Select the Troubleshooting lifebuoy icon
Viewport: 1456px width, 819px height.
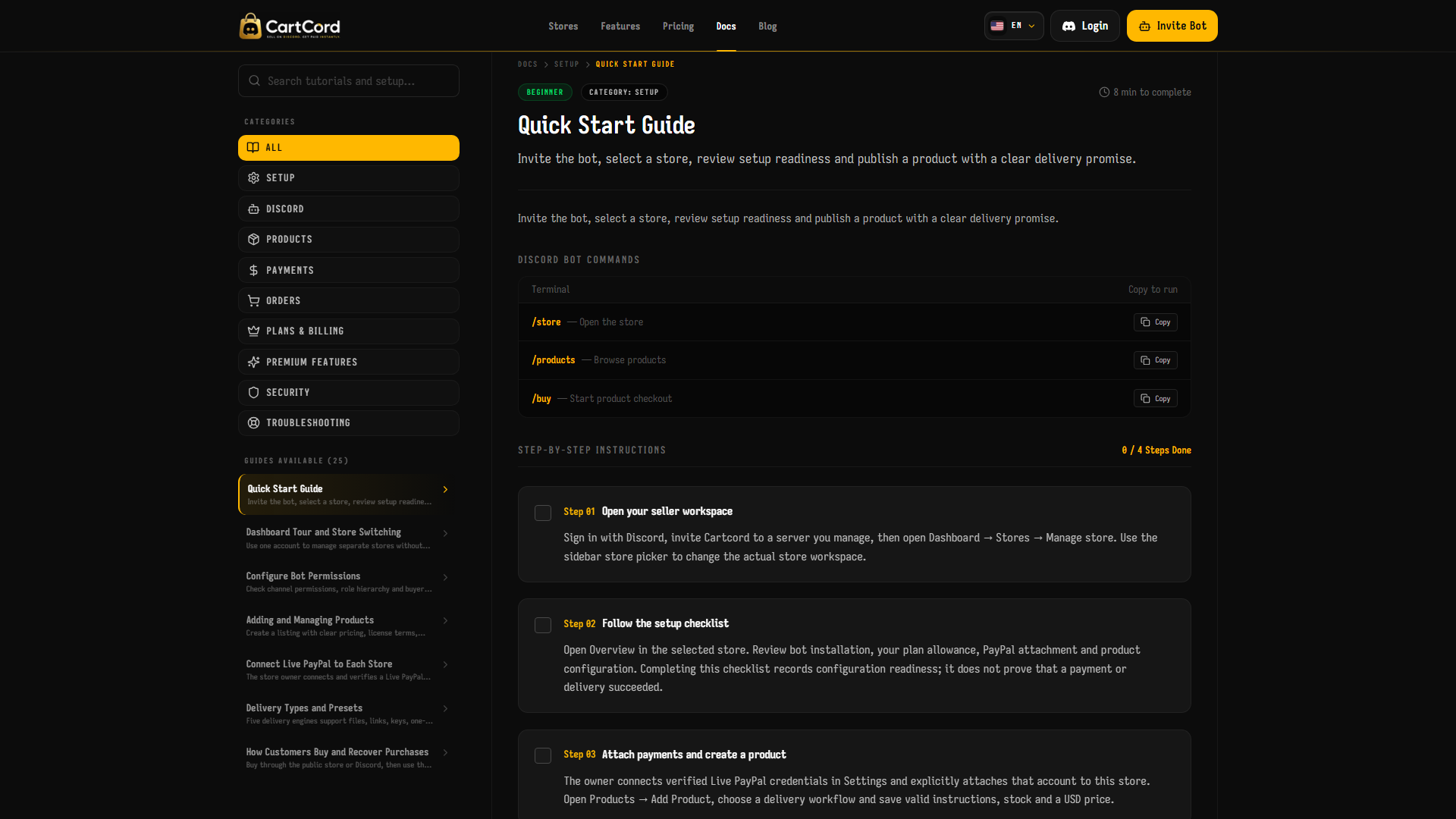point(254,423)
